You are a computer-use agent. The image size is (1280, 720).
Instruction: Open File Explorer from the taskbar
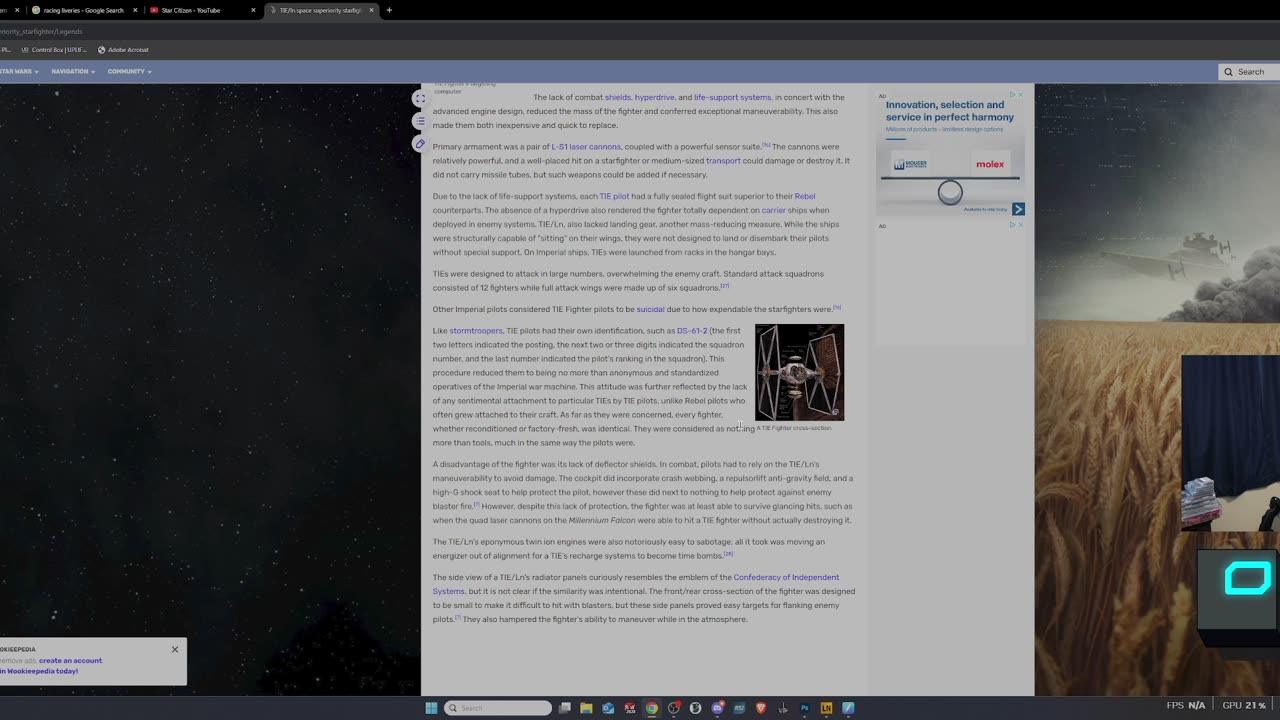[586, 708]
